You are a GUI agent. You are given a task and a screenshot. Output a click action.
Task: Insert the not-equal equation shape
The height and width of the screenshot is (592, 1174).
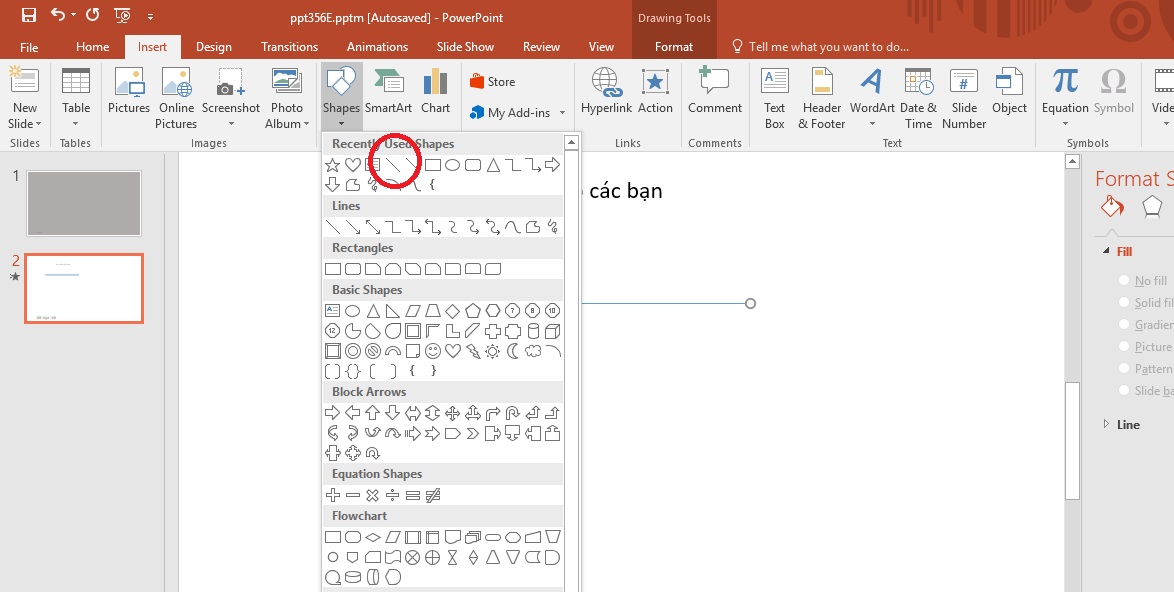tap(433, 495)
